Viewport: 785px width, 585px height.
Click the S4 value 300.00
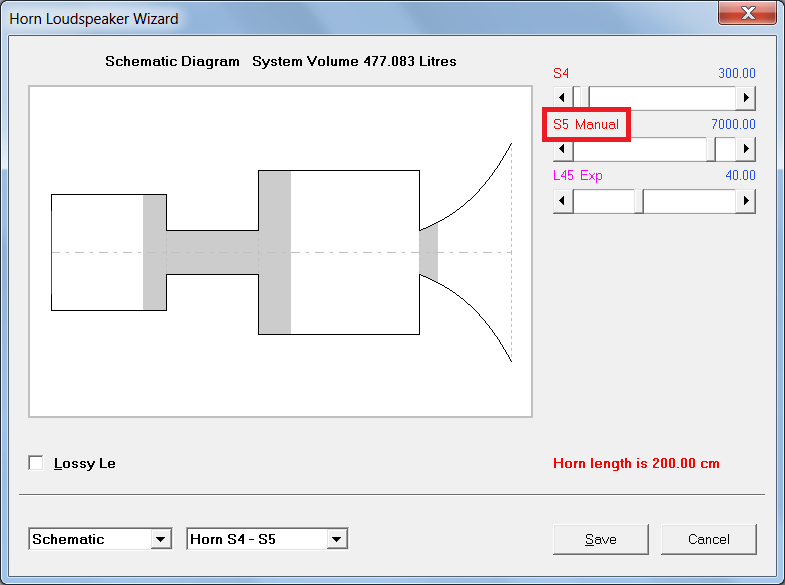[x=736, y=74]
